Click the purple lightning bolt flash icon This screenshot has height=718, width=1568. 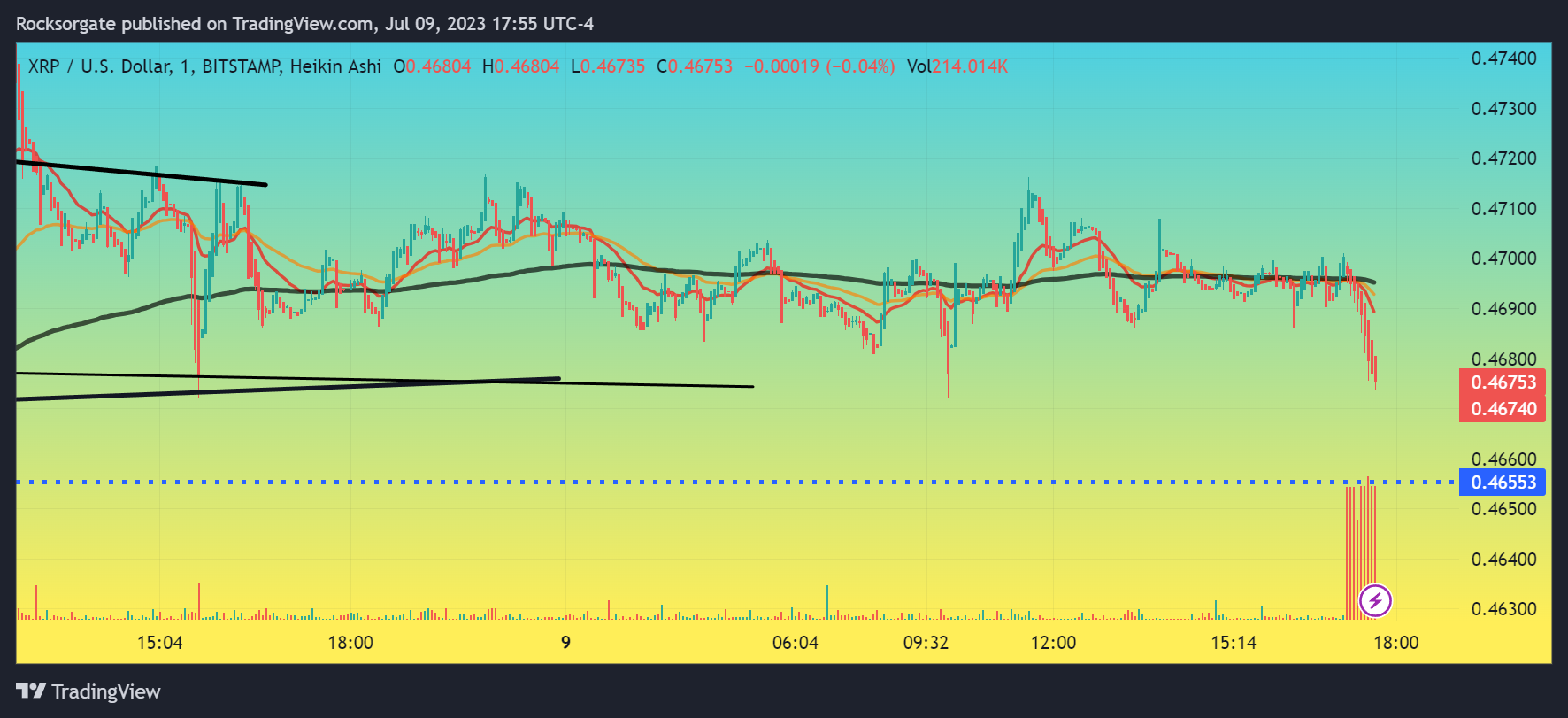pos(1375,601)
